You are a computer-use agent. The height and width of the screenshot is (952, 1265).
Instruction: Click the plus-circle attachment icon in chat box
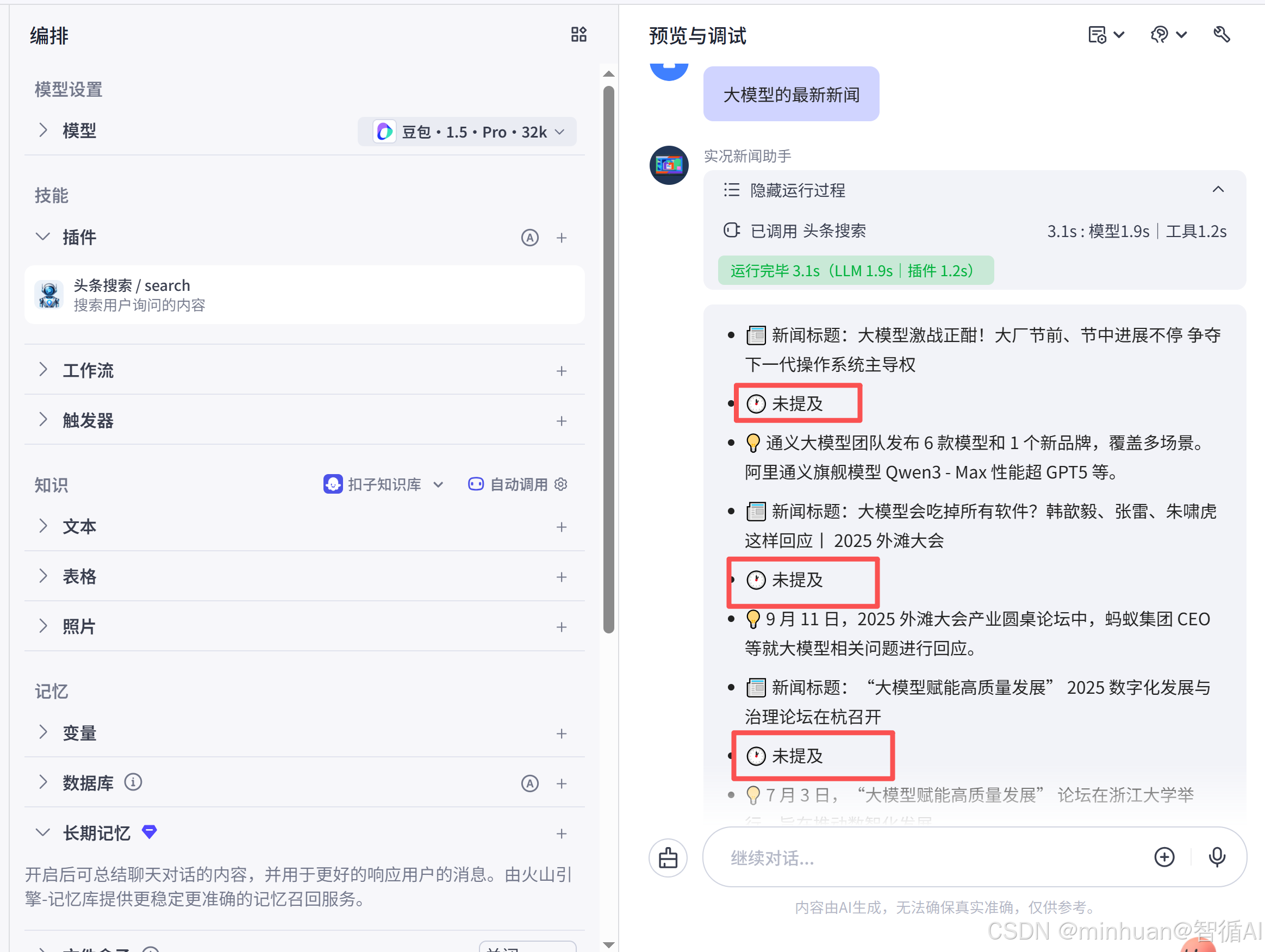[x=1164, y=856]
